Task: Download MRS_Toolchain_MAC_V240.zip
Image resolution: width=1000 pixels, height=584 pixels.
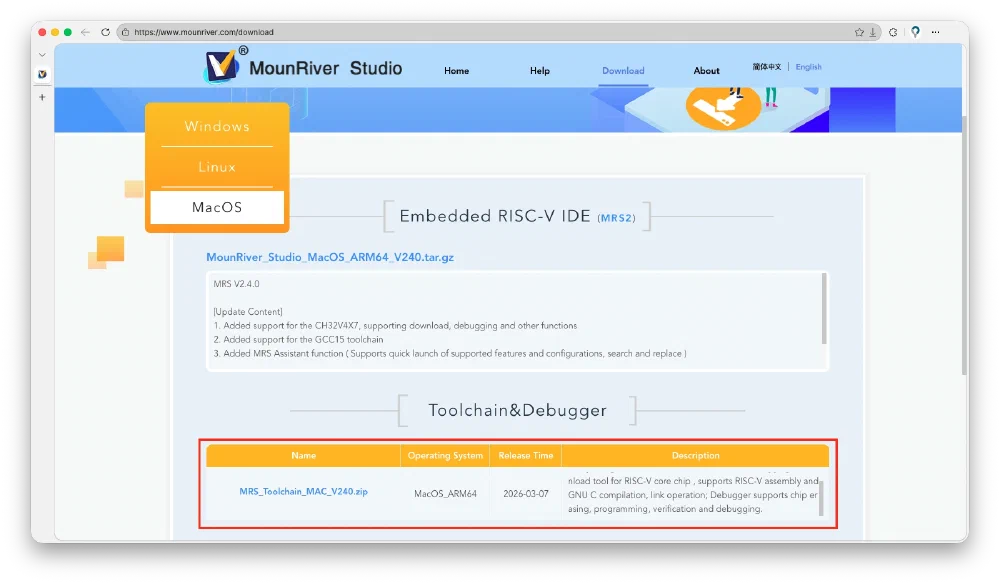Action: (303, 492)
